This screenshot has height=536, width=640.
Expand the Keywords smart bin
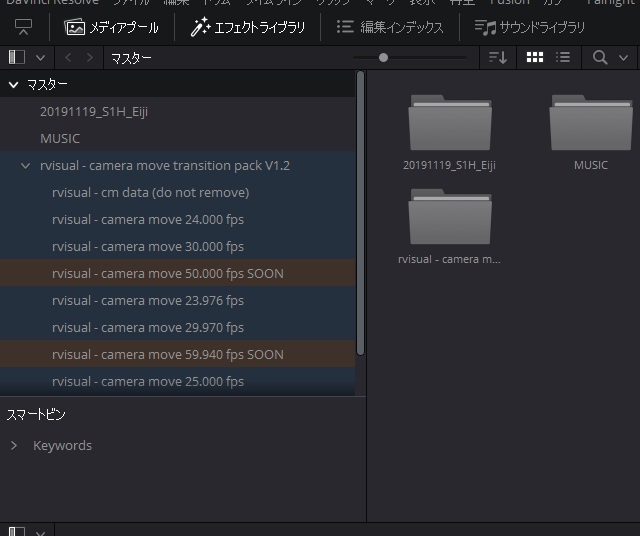click(14, 445)
